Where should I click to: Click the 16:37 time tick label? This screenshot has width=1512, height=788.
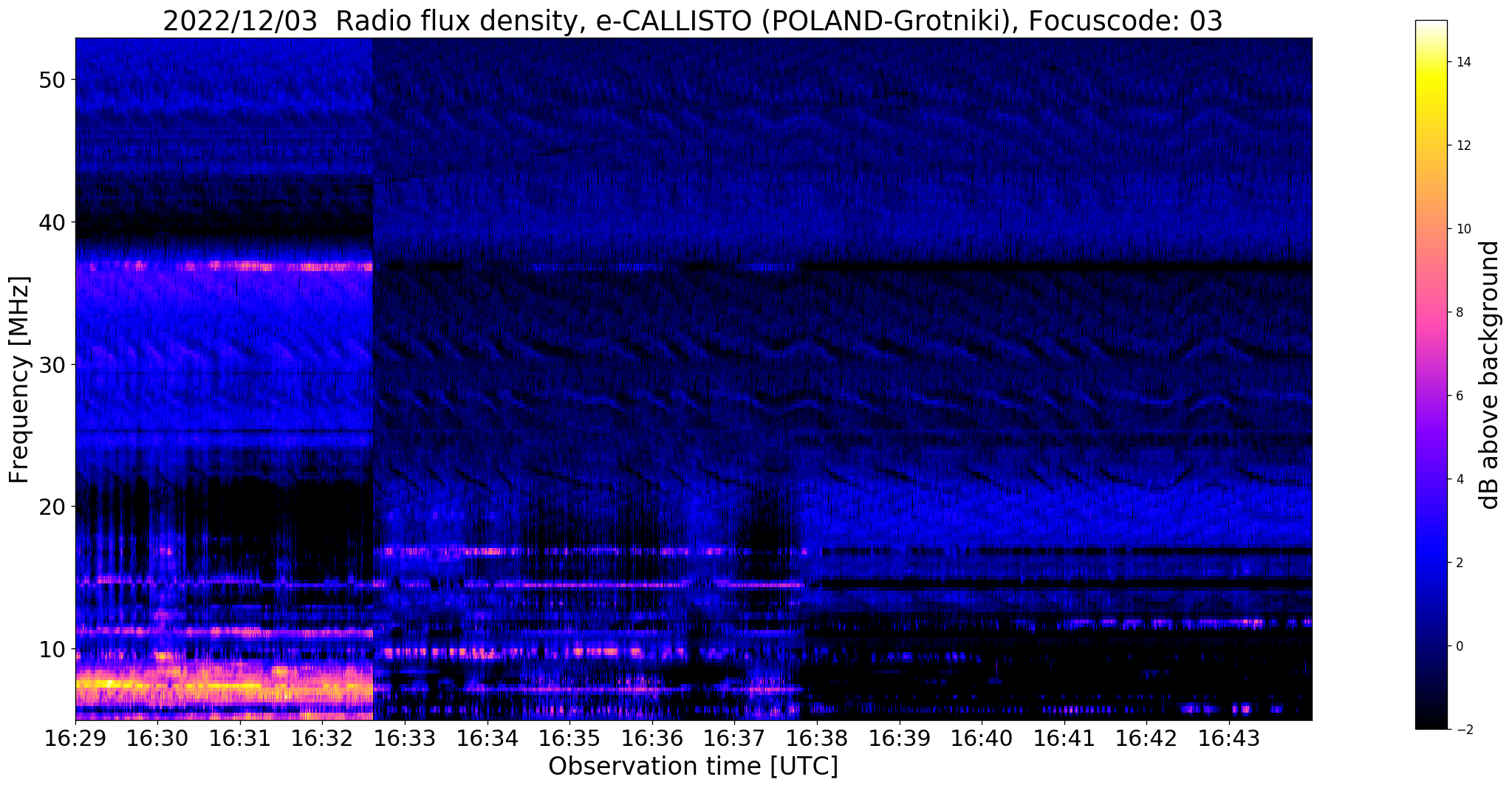[x=734, y=739]
